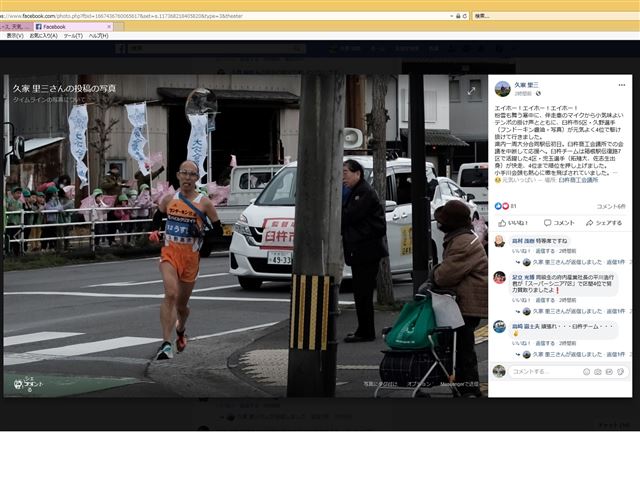Click the Messengerで送信 link below photo
The height and width of the screenshot is (479, 640).
click(459, 384)
